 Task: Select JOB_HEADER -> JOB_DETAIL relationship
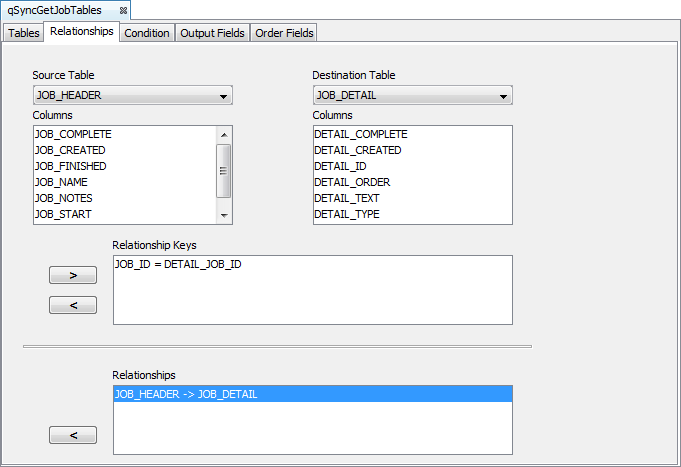point(186,394)
